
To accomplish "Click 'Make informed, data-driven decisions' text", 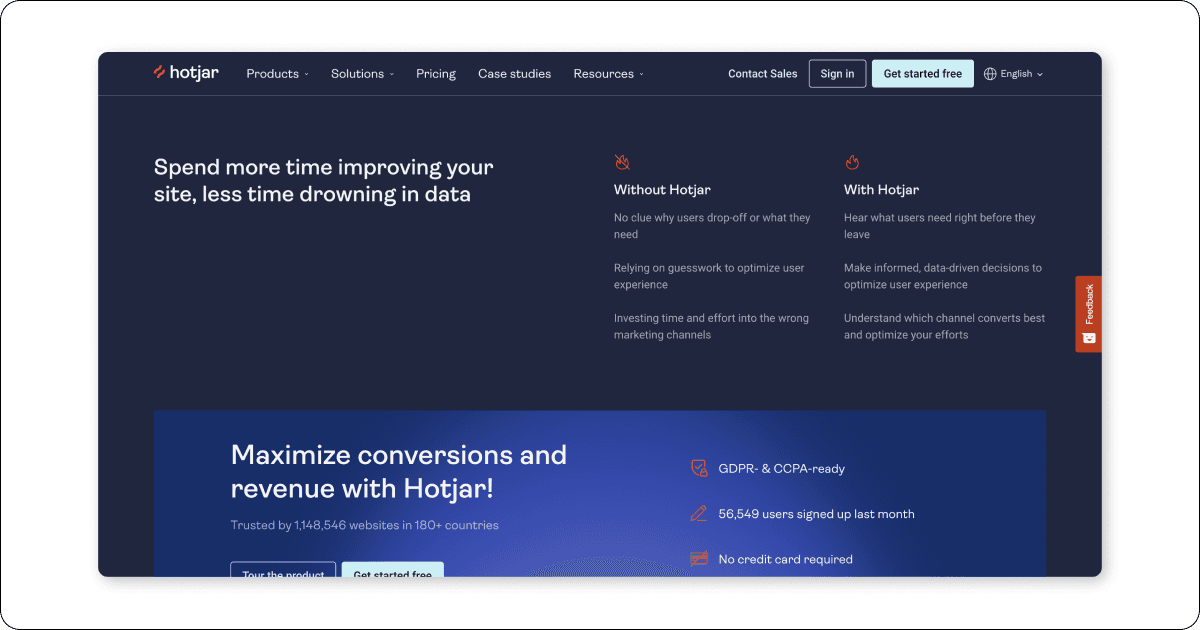I will click(x=943, y=276).
